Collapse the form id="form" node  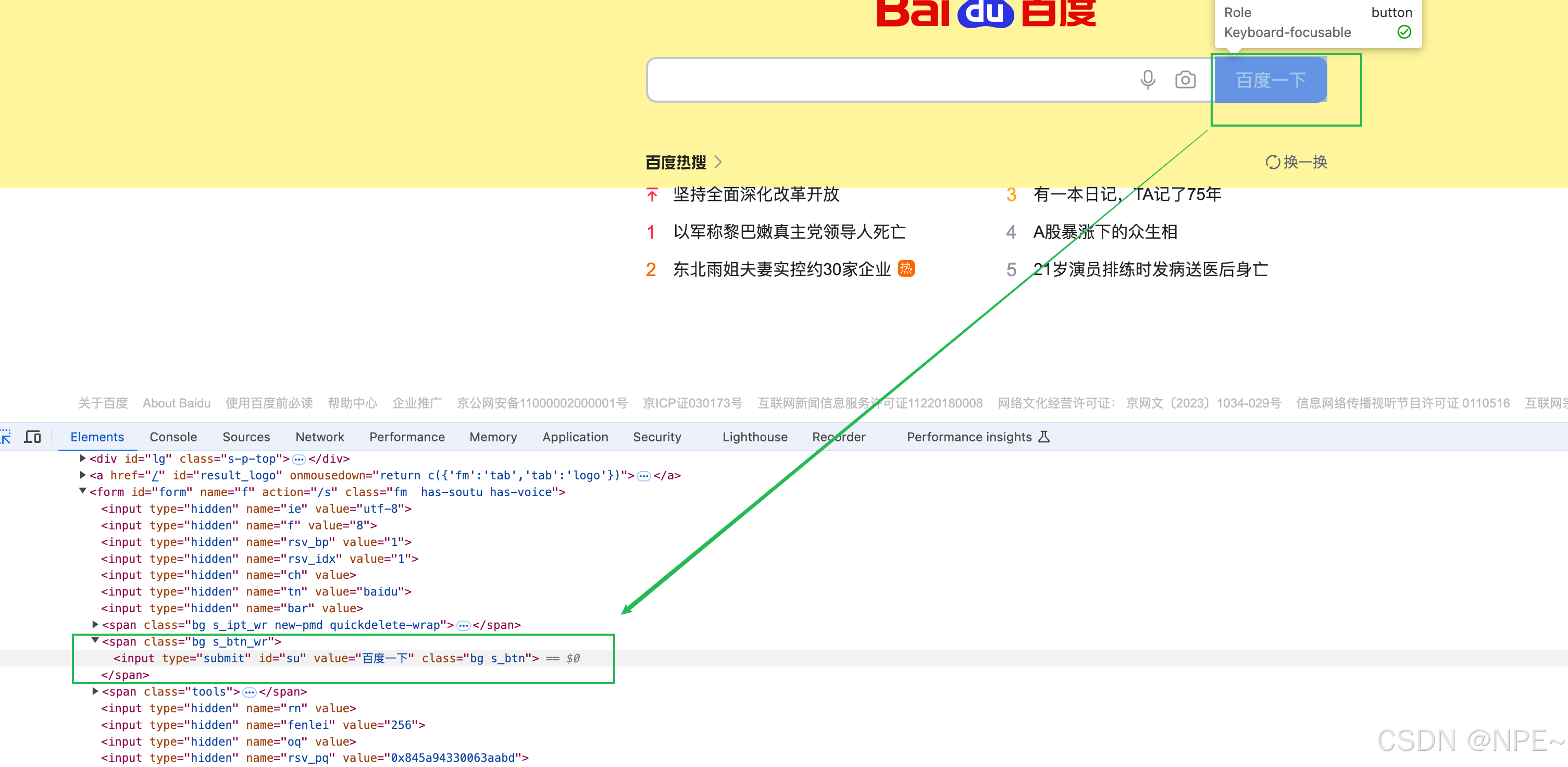click(83, 491)
